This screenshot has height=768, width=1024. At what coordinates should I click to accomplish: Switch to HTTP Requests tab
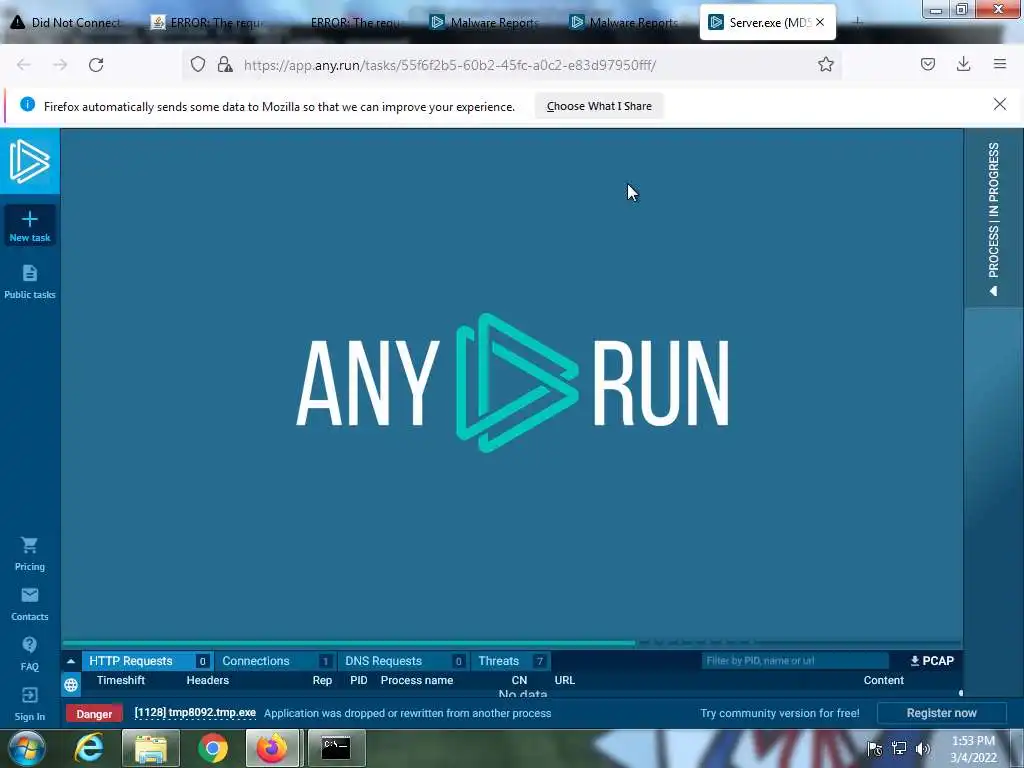(x=148, y=661)
